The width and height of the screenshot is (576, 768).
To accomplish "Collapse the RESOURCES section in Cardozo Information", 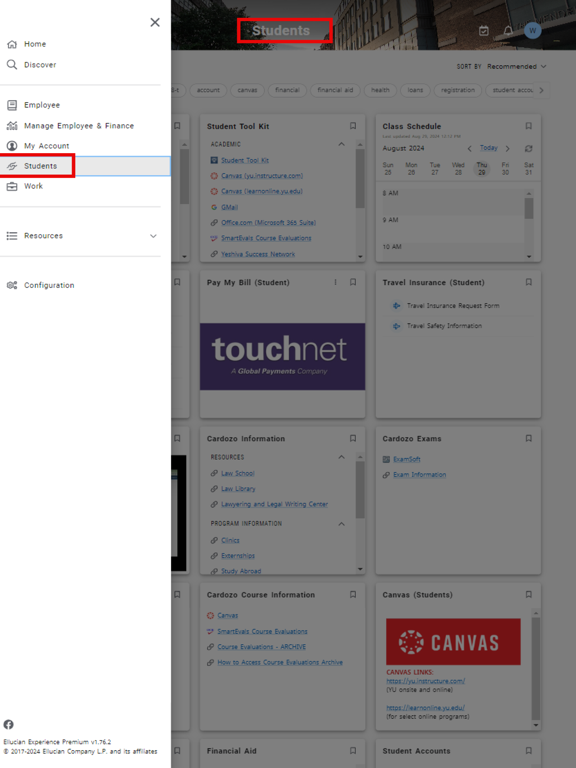I will tap(341, 457).
